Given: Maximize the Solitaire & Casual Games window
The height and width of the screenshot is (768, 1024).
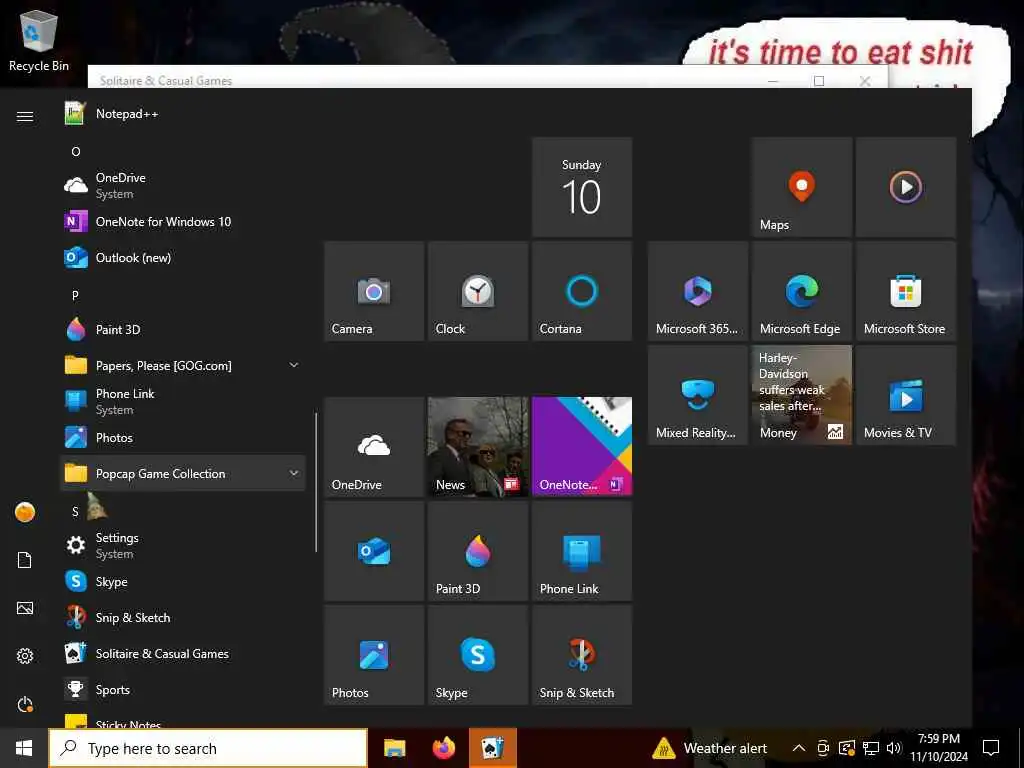Looking at the screenshot, I should pos(819,80).
